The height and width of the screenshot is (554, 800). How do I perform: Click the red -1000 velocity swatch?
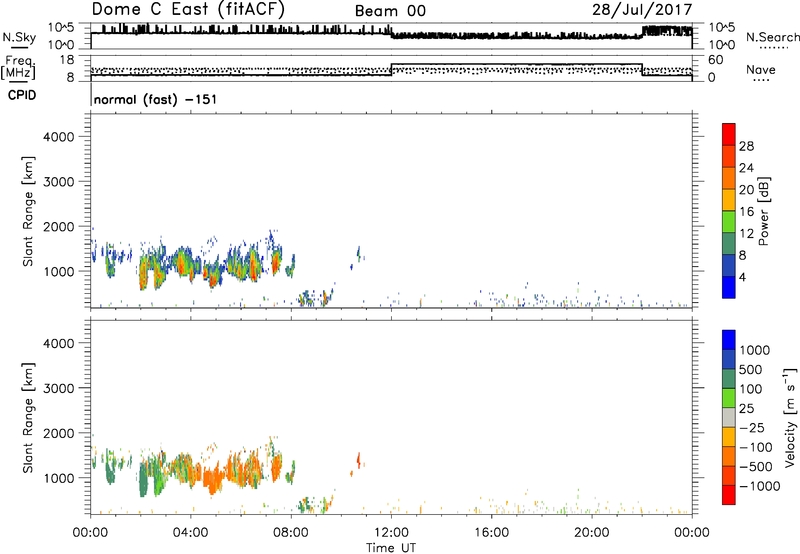pos(729,495)
